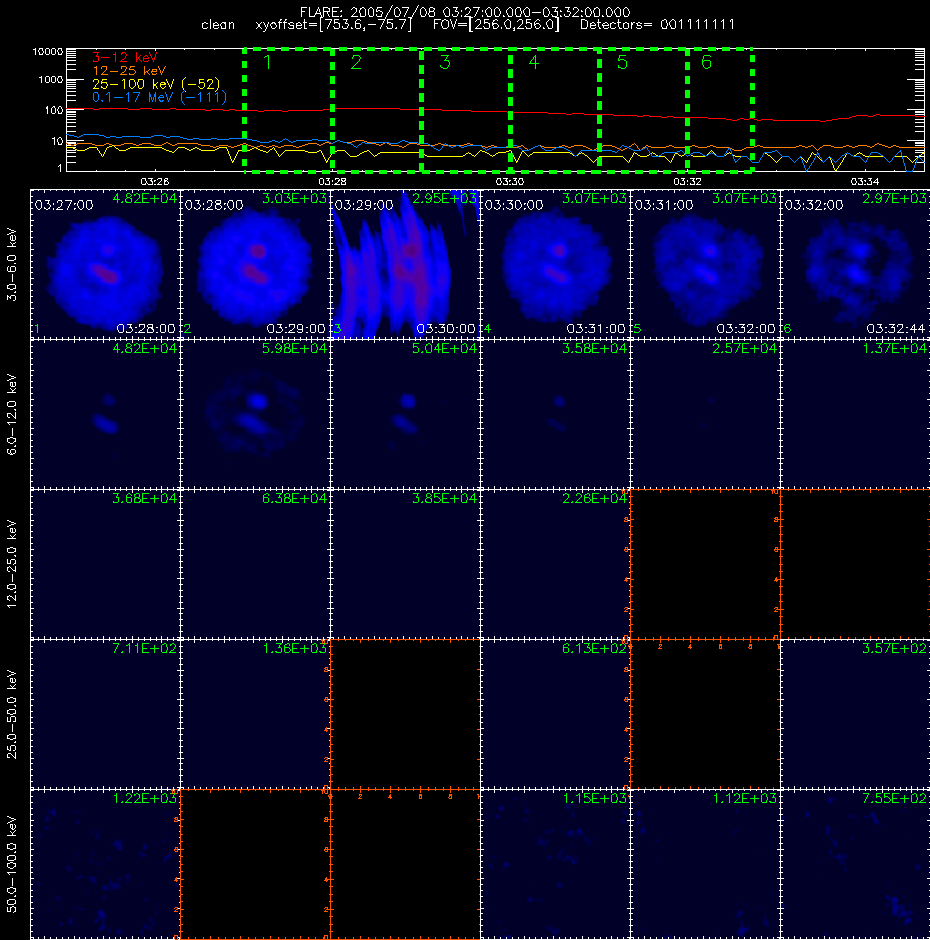Click the 03:27:00 start time label

click(64, 205)
